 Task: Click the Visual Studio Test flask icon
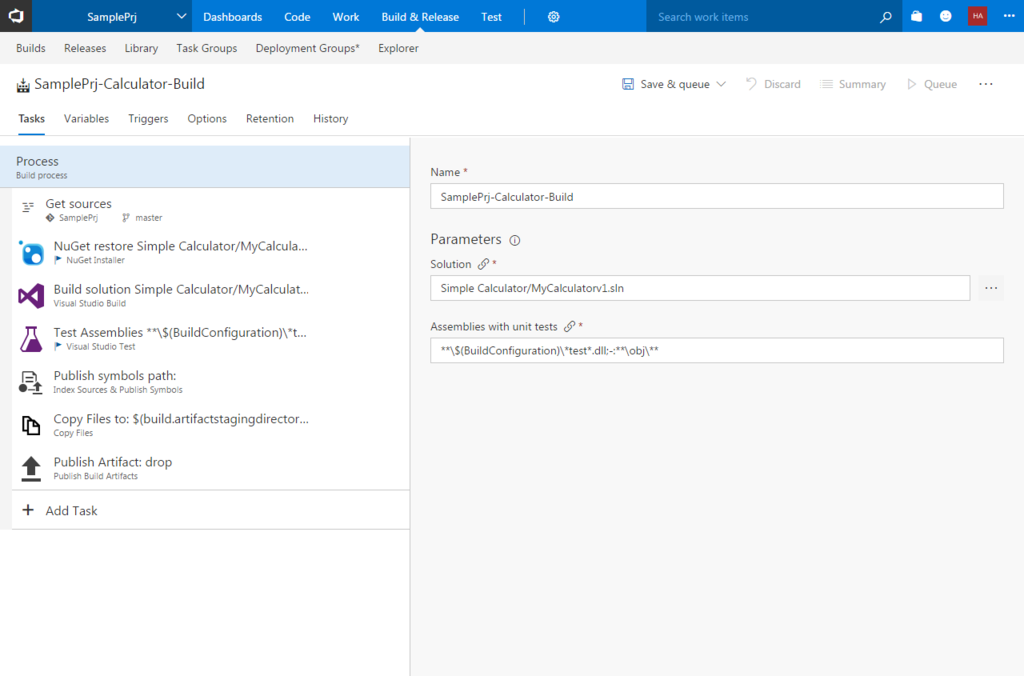pos(31,339)
